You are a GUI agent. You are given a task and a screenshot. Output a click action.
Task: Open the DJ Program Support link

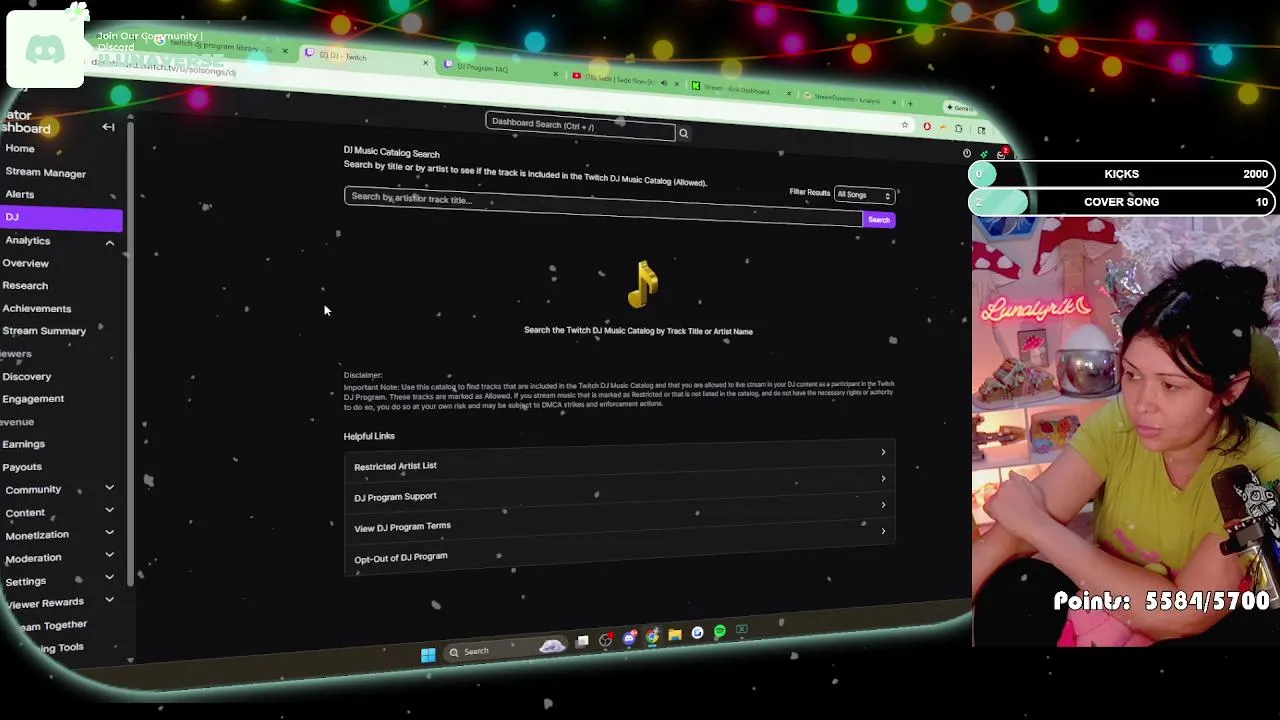[395, 496]
